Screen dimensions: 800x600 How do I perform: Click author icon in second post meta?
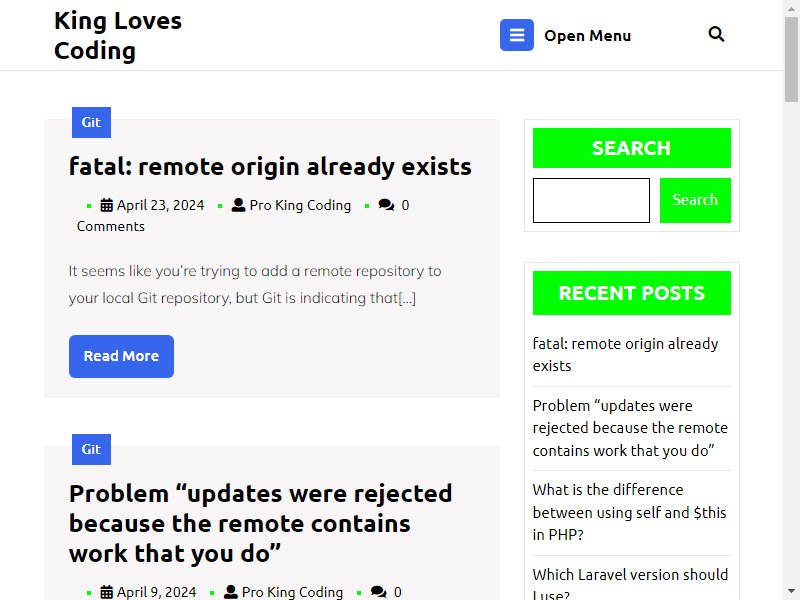(231, 592)
